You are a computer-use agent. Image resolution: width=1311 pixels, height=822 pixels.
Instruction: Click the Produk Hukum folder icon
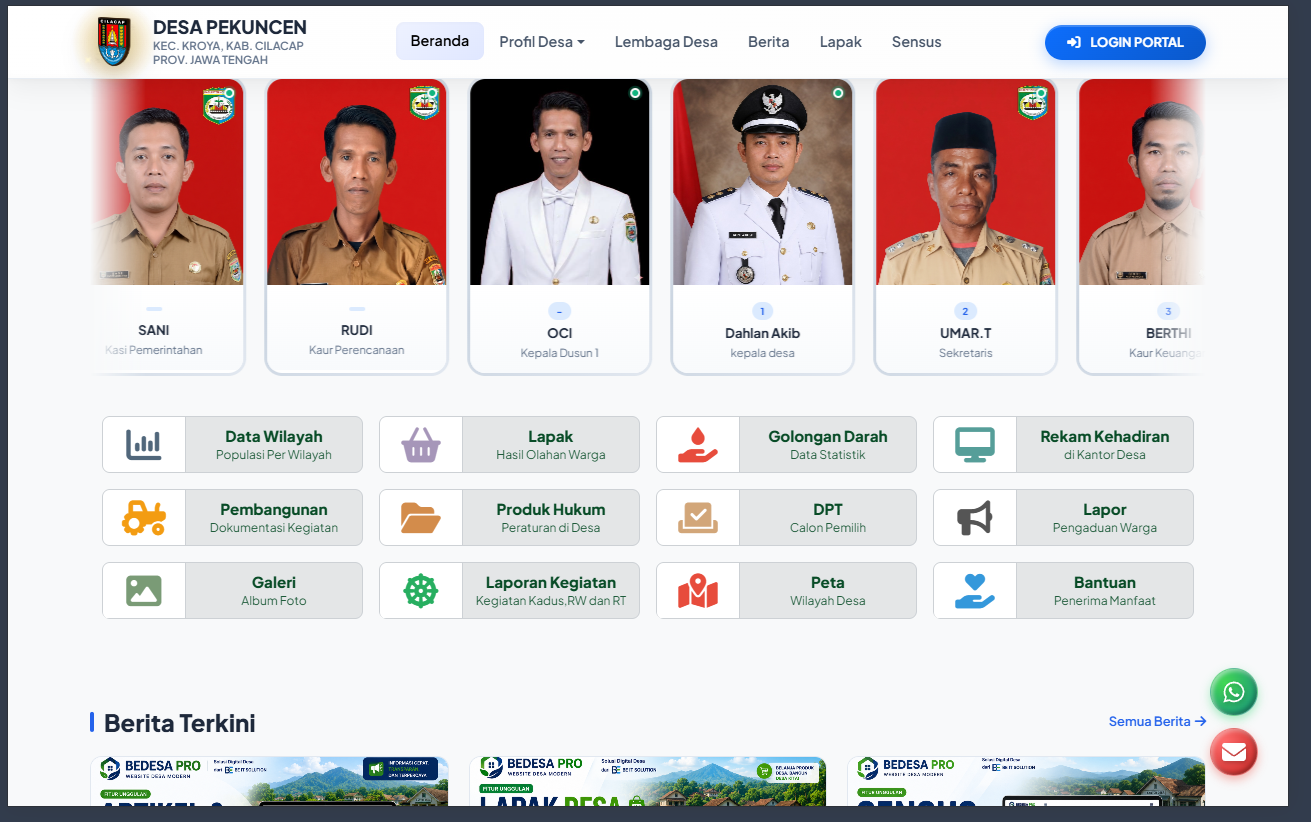click(421, 517)
